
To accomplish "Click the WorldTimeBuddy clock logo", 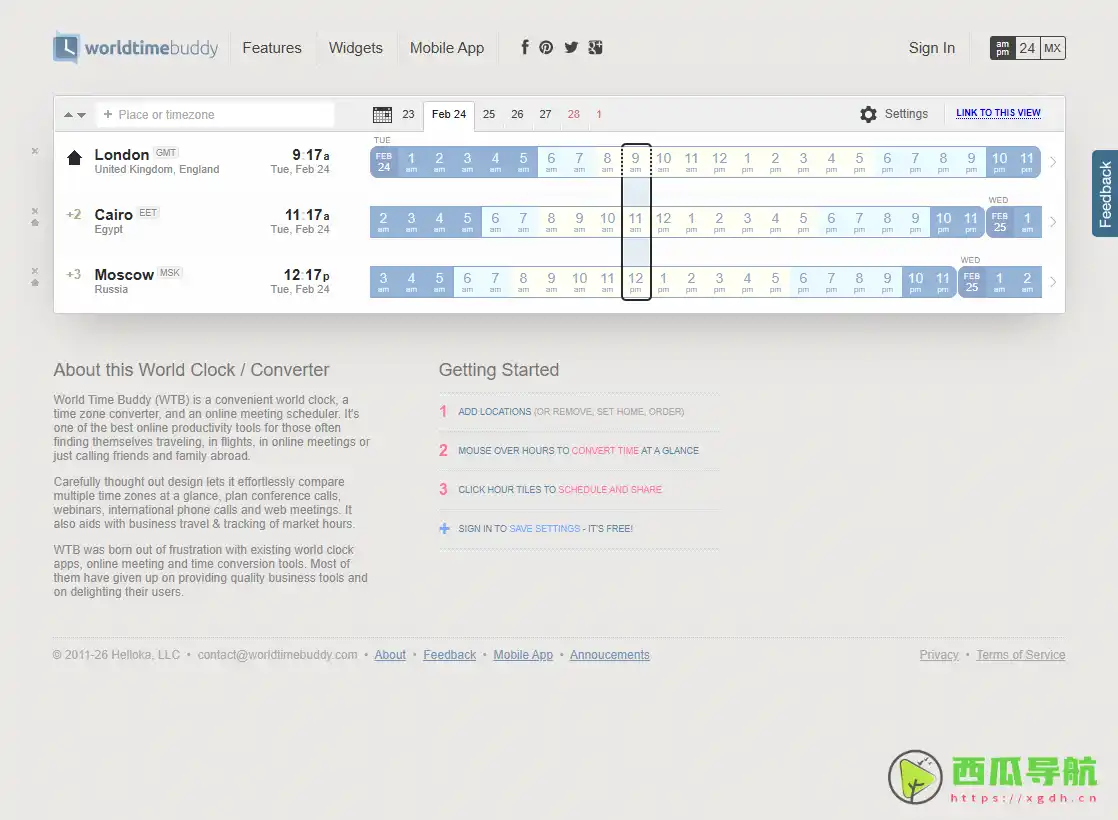I will (66, 48).
